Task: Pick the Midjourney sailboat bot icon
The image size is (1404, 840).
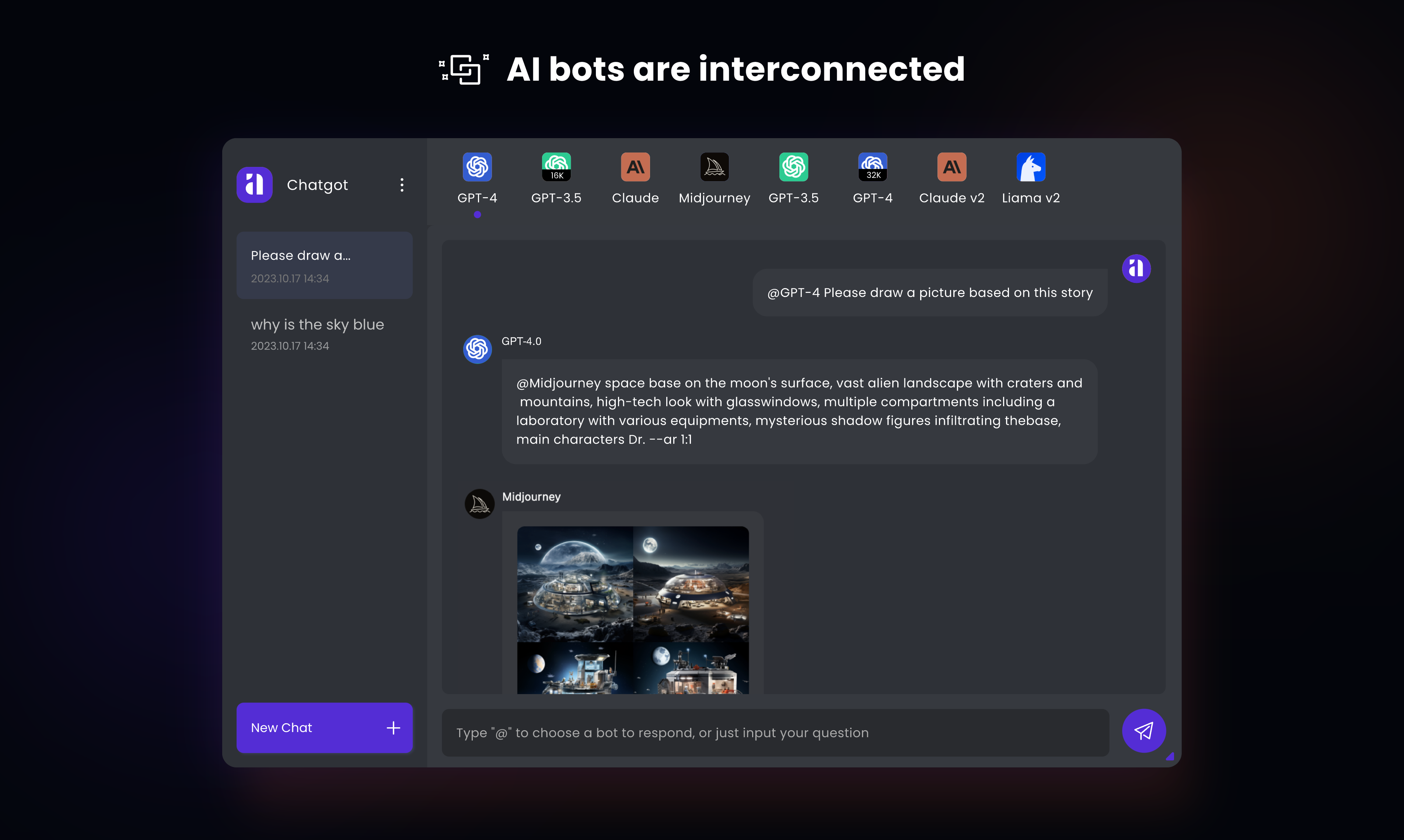Action: pyautogui.click(x=714, y=167)
